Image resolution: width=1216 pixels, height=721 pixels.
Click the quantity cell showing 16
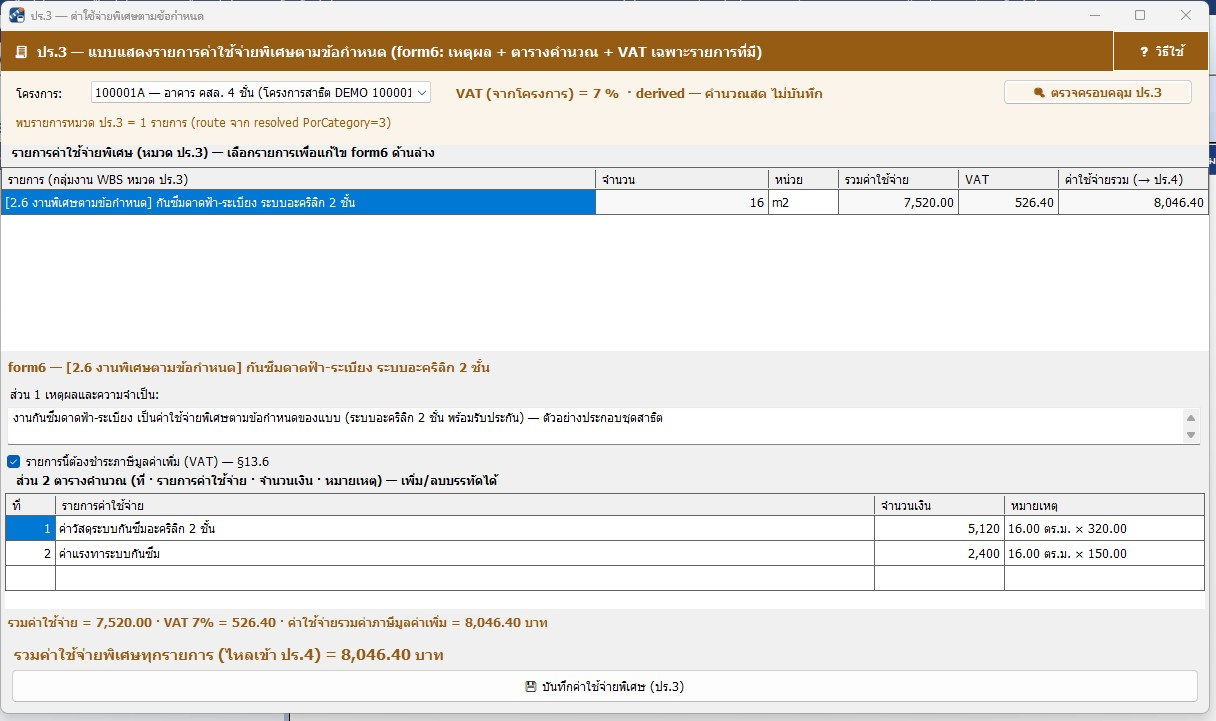point(681,203)
